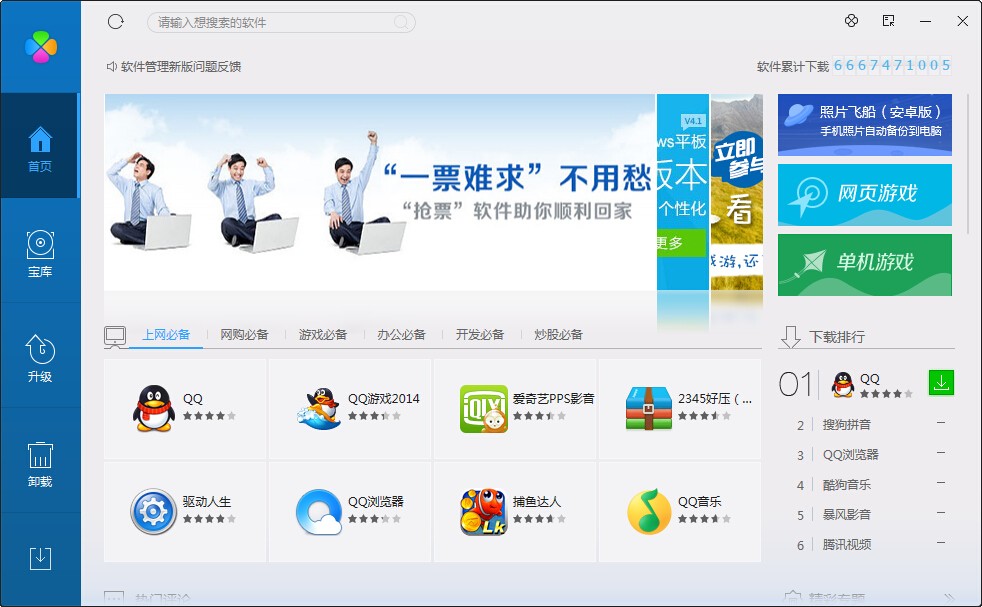This screenshot has width=982, height=607.
Task: Focus the software search input field
Action: click(281, 23)
